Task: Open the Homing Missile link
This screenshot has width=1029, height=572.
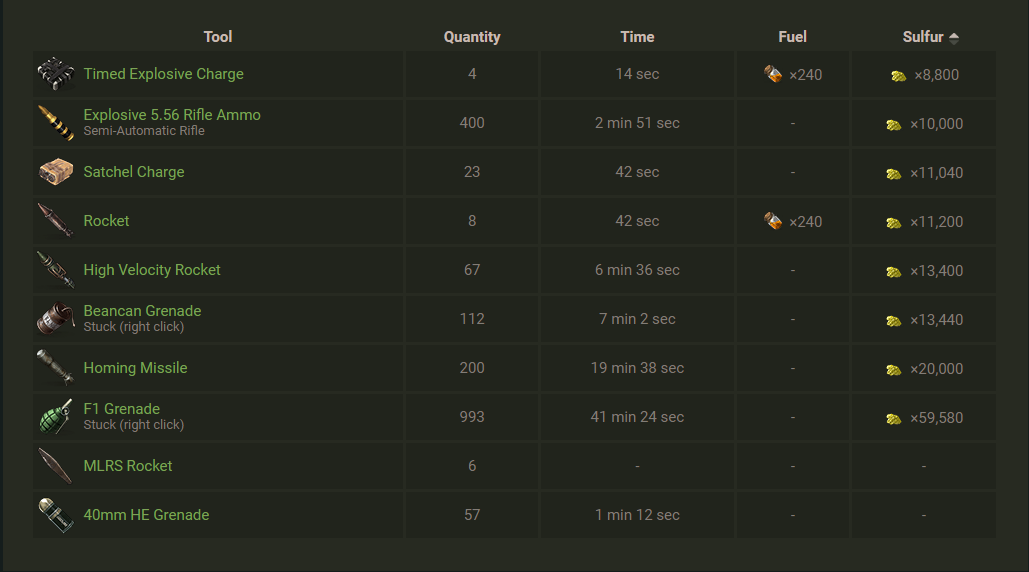Action: (x=135, y=368)
